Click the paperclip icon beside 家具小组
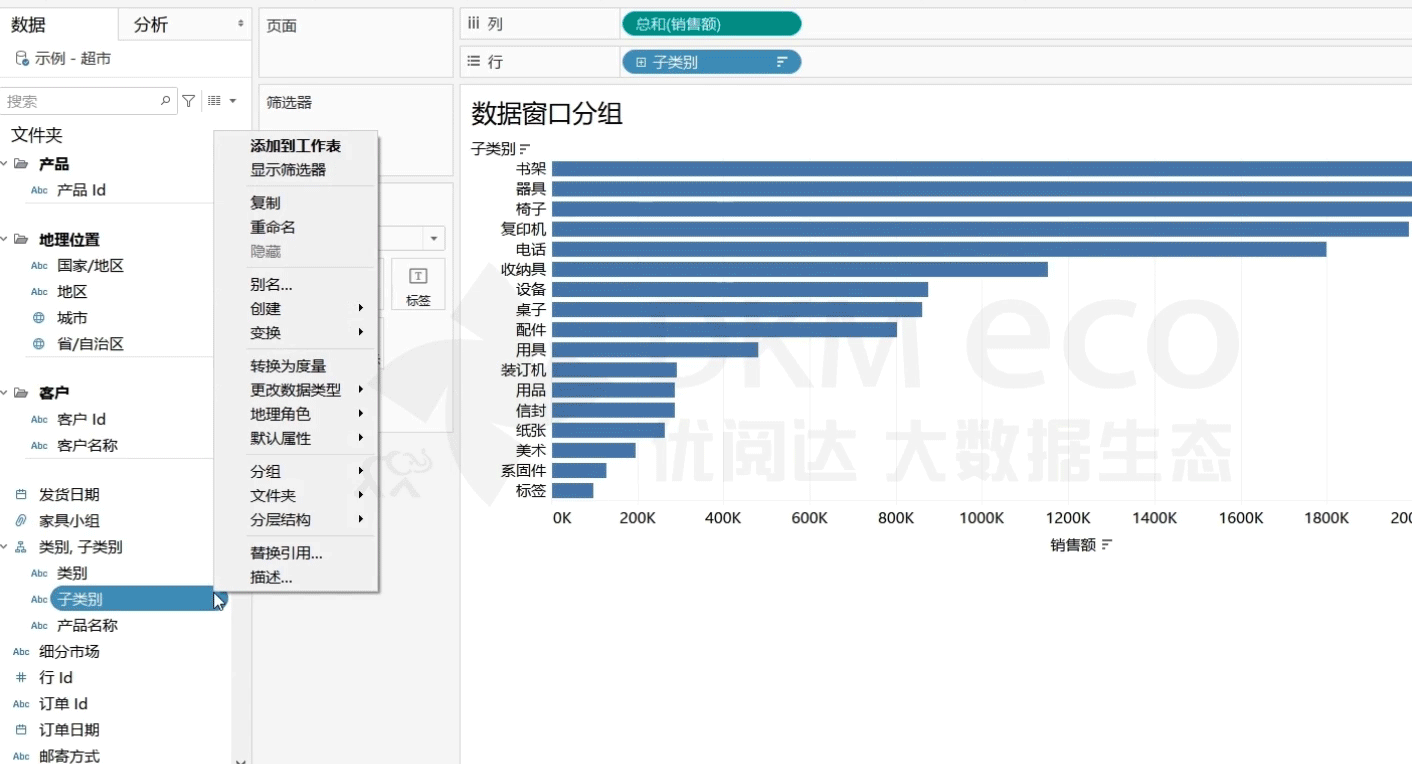 coord(21,521)
